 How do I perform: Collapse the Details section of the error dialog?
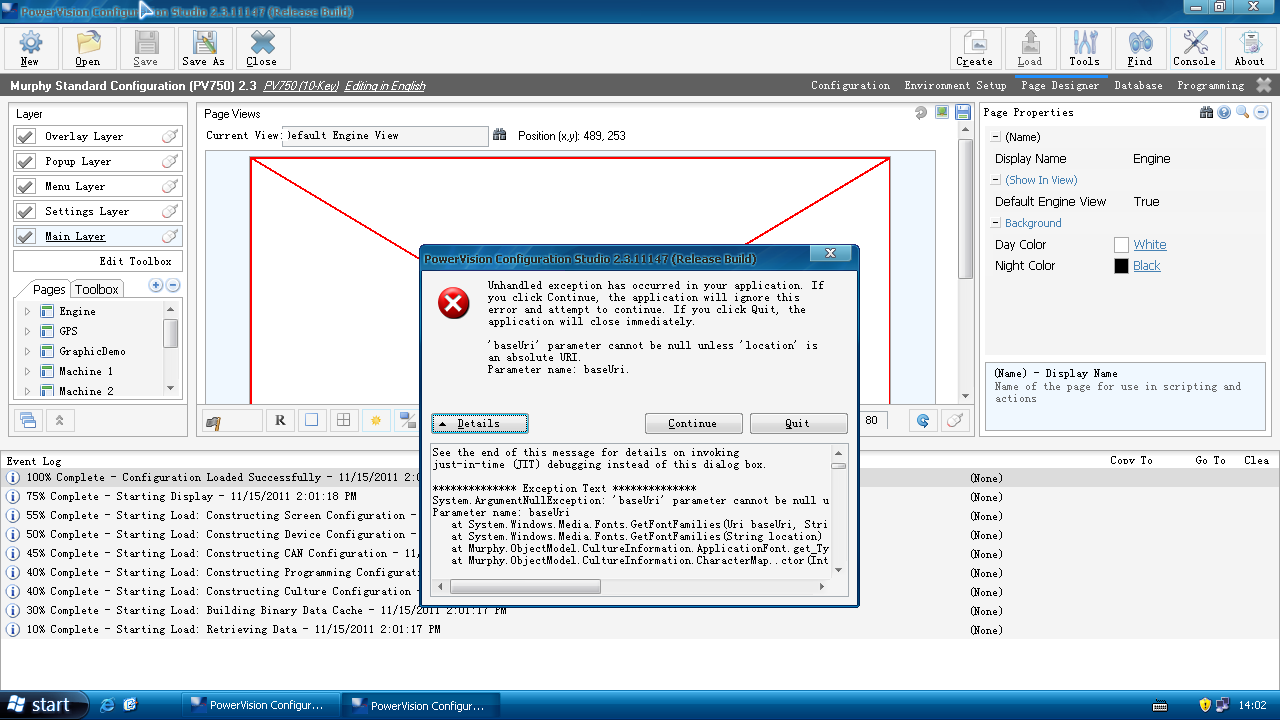coord(480,423)
